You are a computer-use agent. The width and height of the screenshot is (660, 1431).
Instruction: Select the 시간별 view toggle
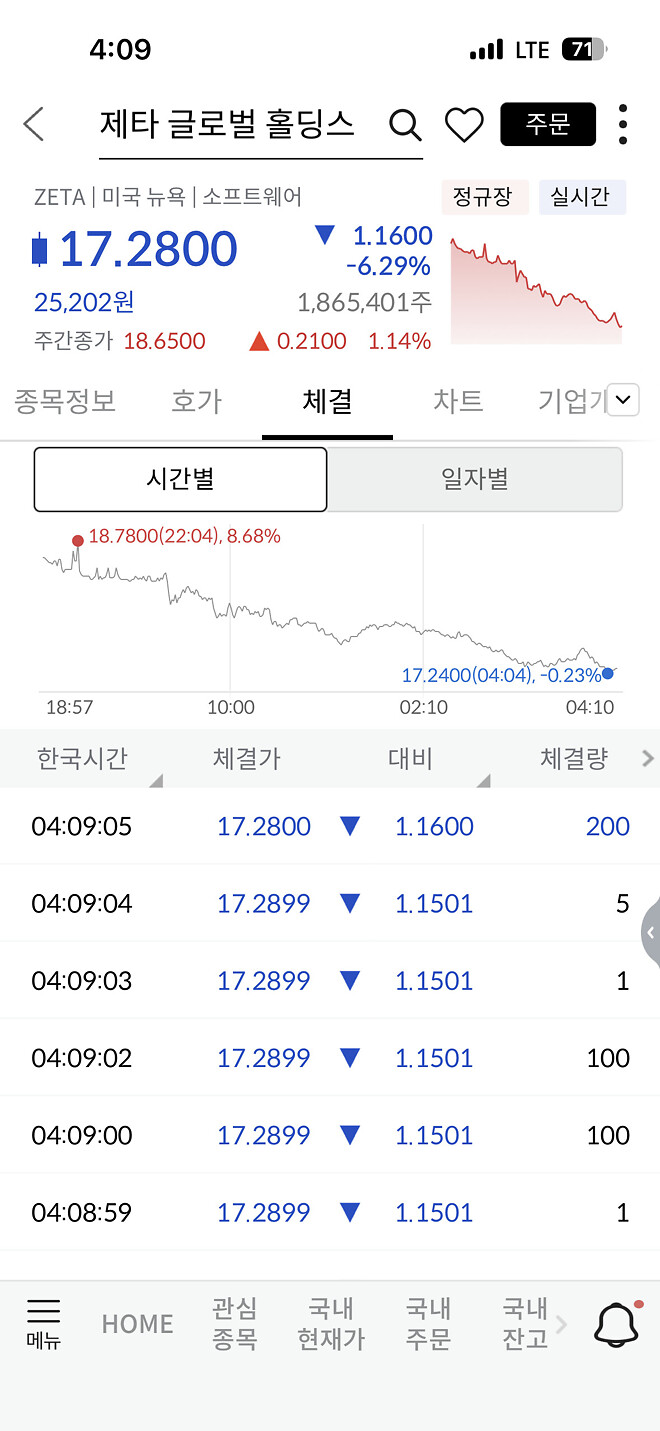180,479
